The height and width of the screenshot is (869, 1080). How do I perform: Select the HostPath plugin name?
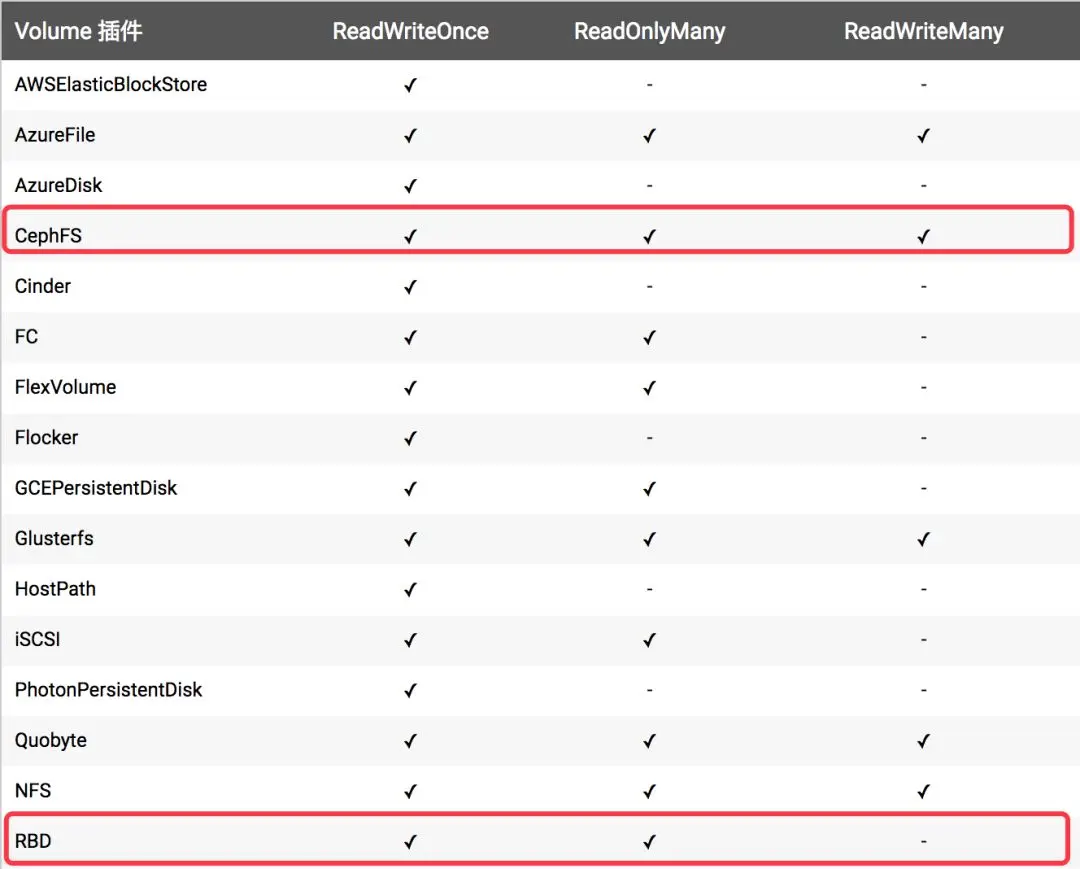click(x=55, y=589)
